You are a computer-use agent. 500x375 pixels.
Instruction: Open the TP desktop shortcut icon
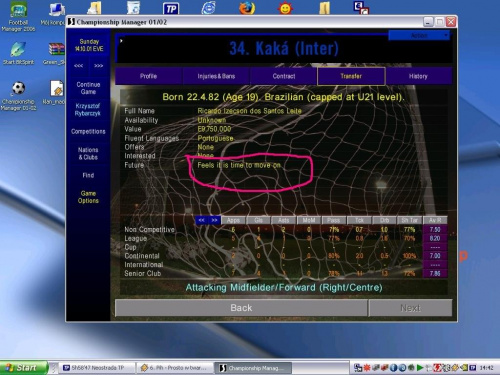tap(171, 8)
